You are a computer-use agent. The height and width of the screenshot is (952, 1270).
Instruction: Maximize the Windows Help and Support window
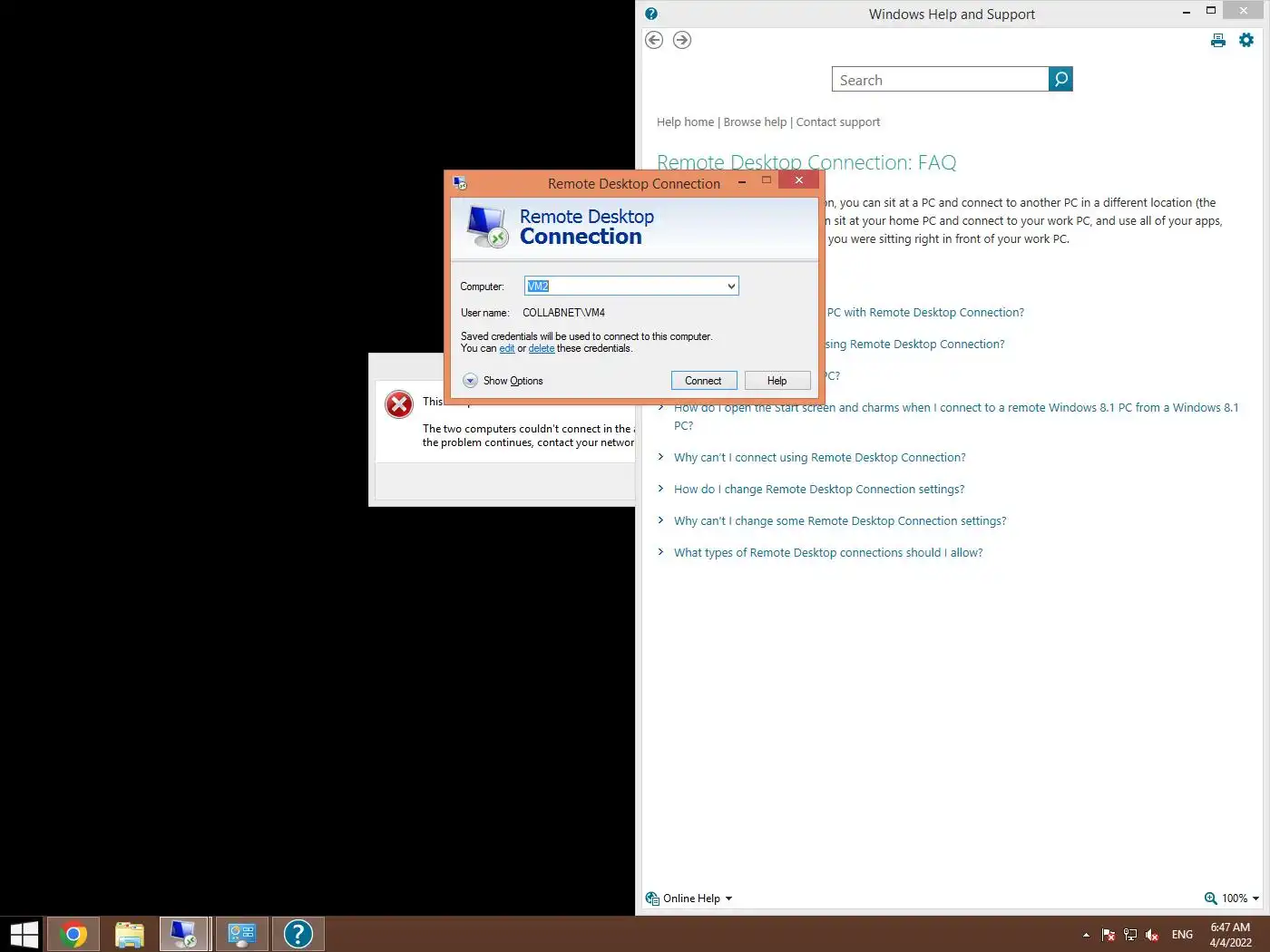tap(1211, 11)
